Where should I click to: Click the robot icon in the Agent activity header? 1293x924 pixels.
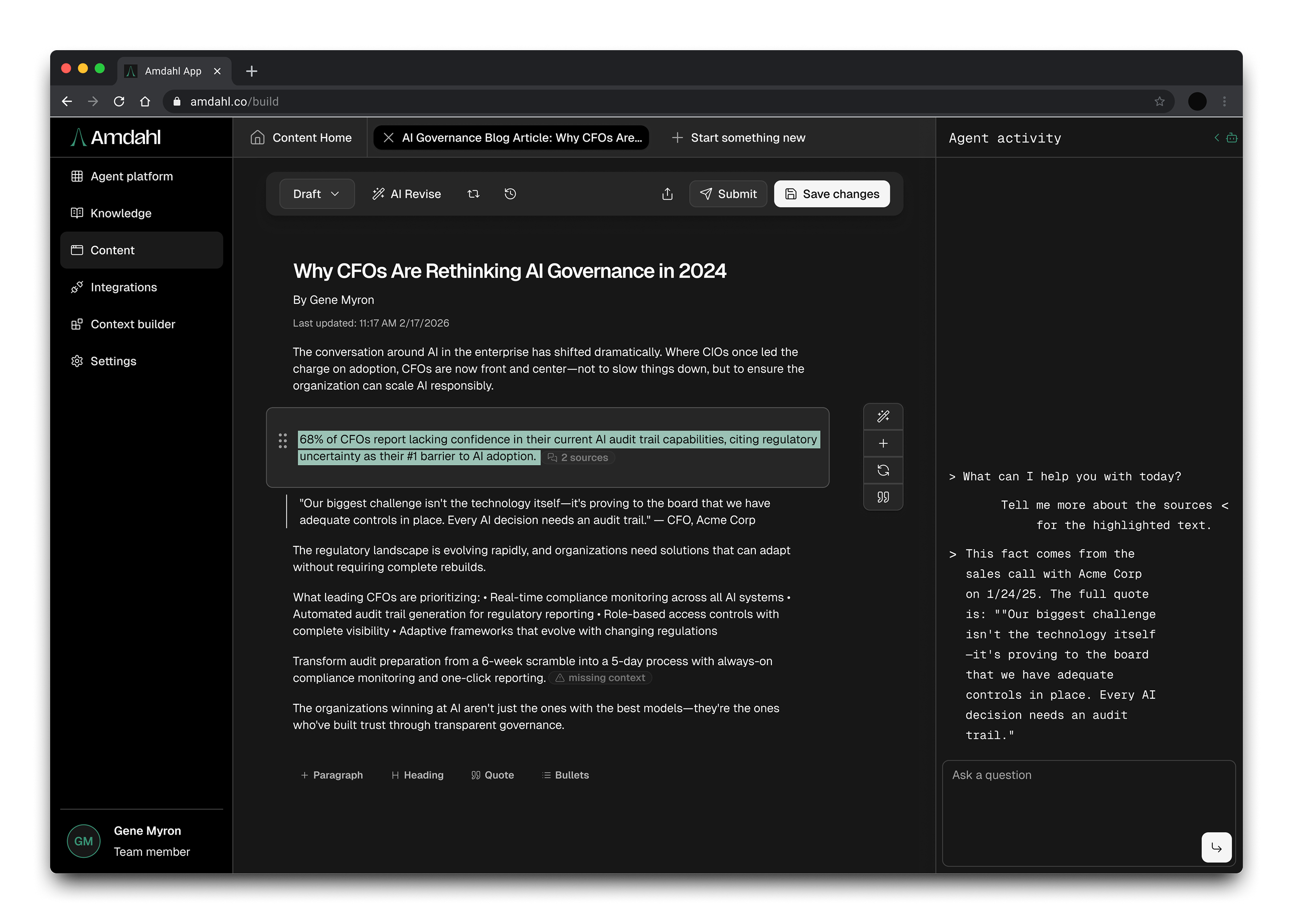click(1232, 137)
